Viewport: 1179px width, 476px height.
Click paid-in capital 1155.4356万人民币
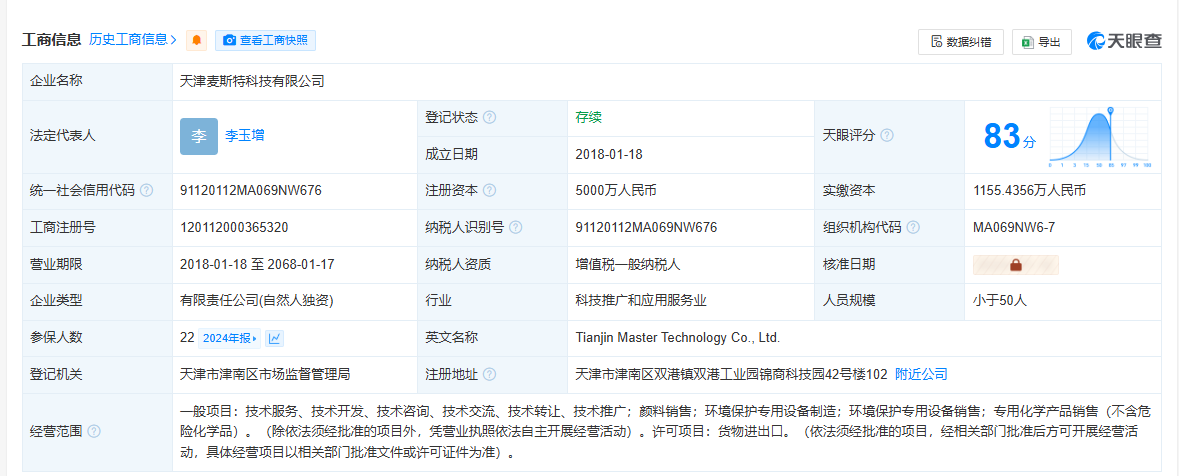pyautogui.click(x=1029, y=190)
